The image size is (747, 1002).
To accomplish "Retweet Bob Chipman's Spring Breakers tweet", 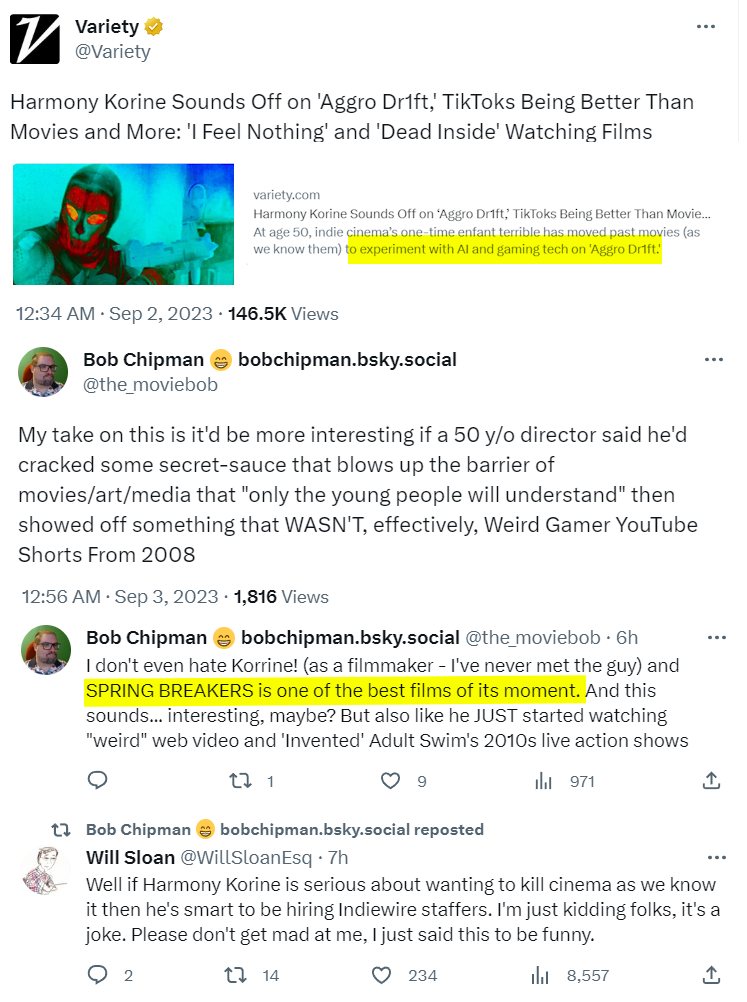I will point(242,781).
